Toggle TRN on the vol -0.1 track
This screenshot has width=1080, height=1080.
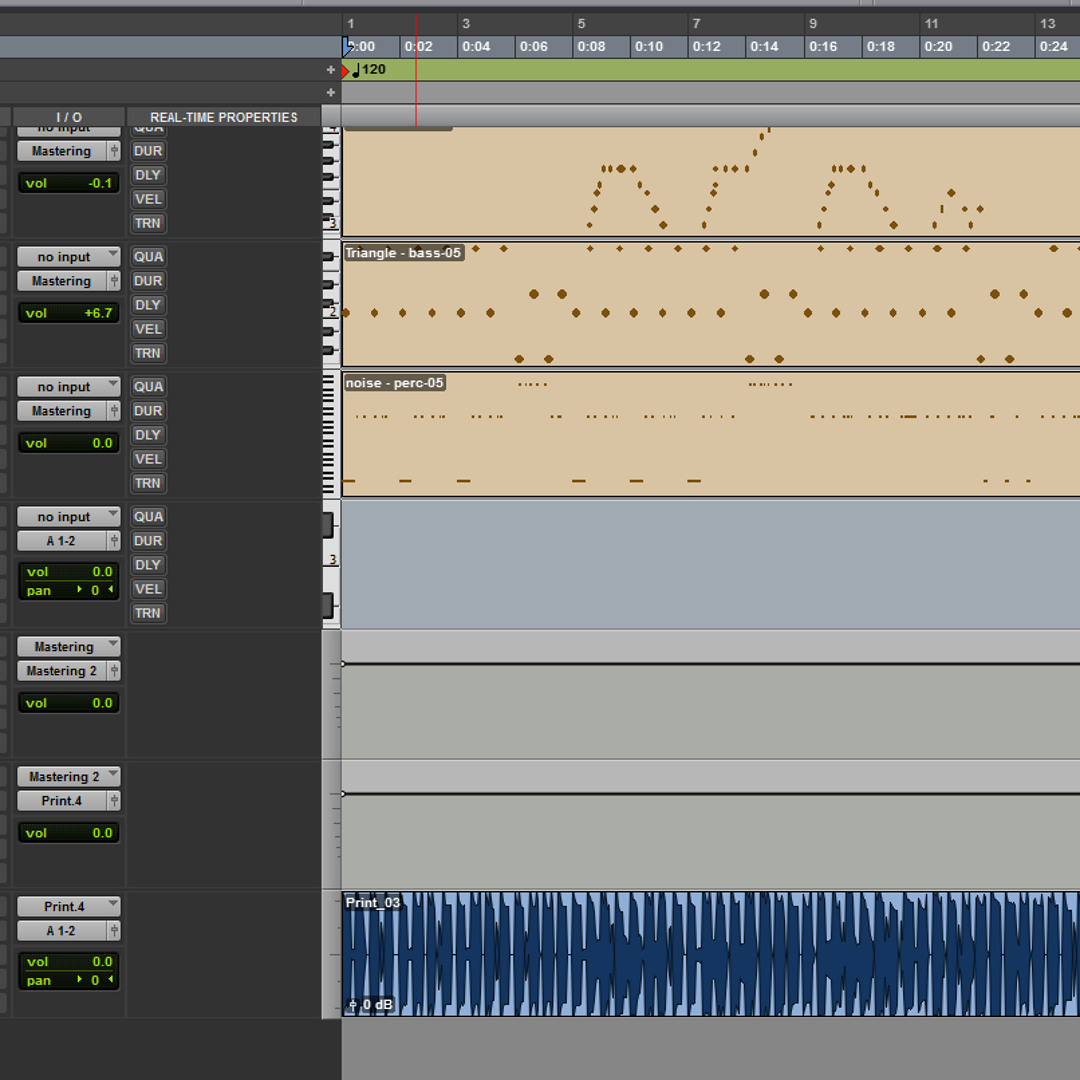click(148, 223)
